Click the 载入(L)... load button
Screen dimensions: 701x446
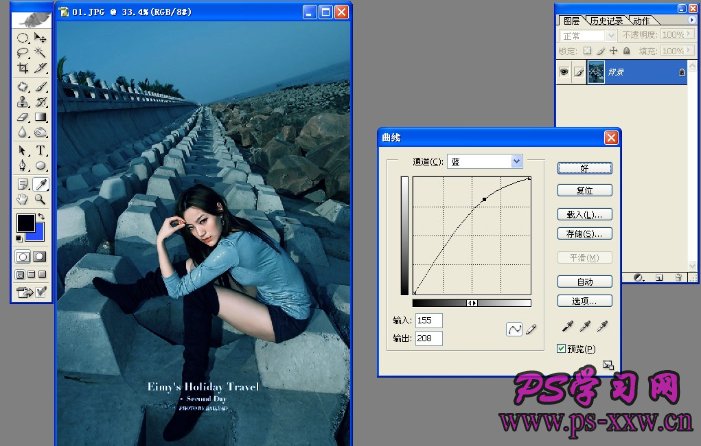585,215
